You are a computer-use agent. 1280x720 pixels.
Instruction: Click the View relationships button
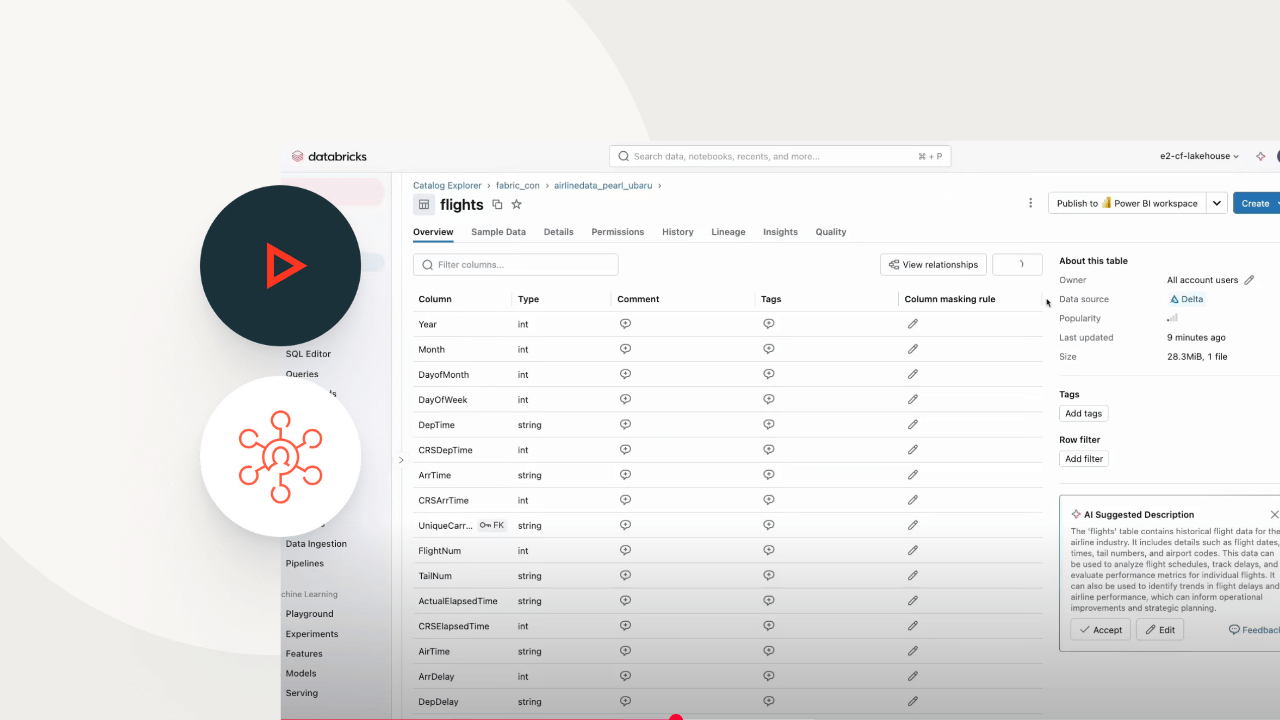click(933, 265)
